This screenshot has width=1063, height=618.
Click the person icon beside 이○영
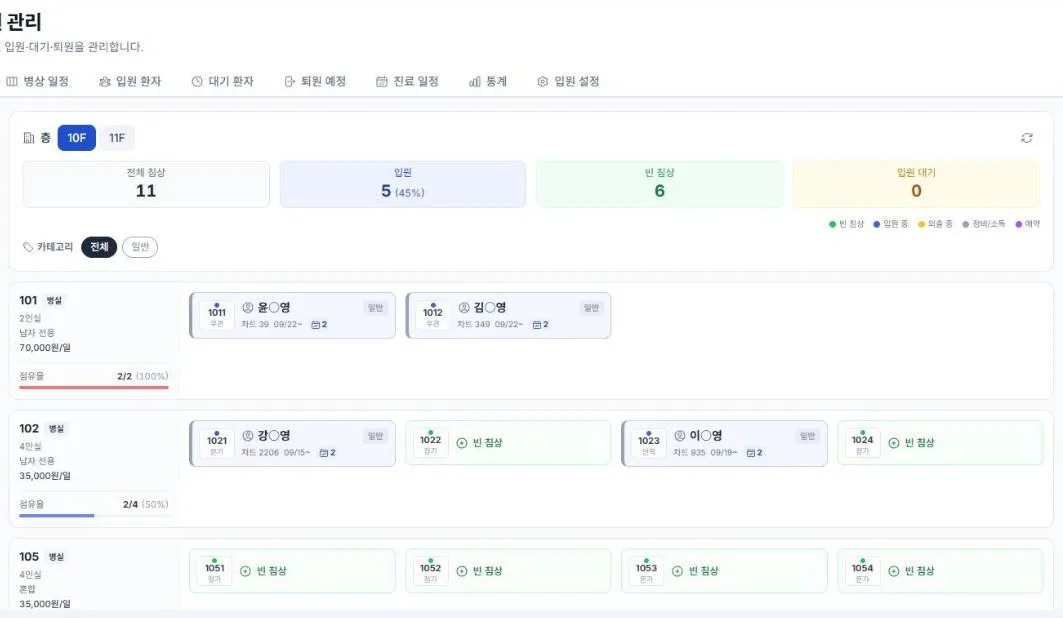[680, 436]
